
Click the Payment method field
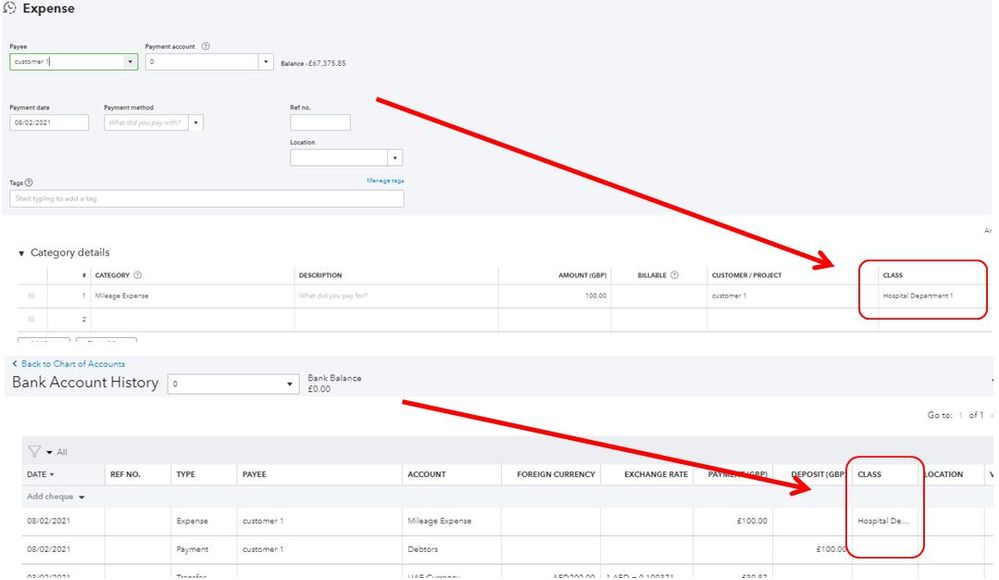[147, 122]
